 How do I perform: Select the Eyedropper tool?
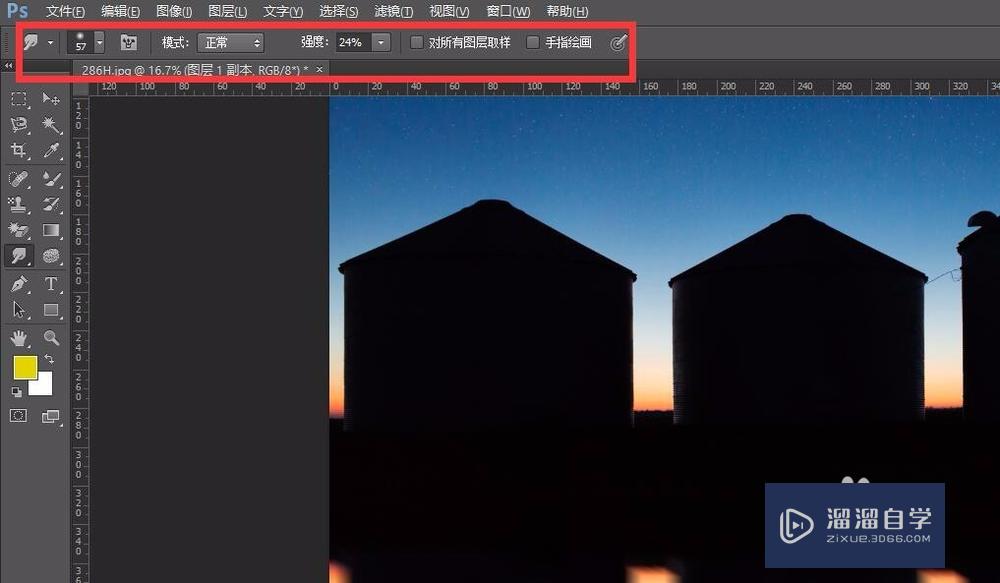point(51,151)
